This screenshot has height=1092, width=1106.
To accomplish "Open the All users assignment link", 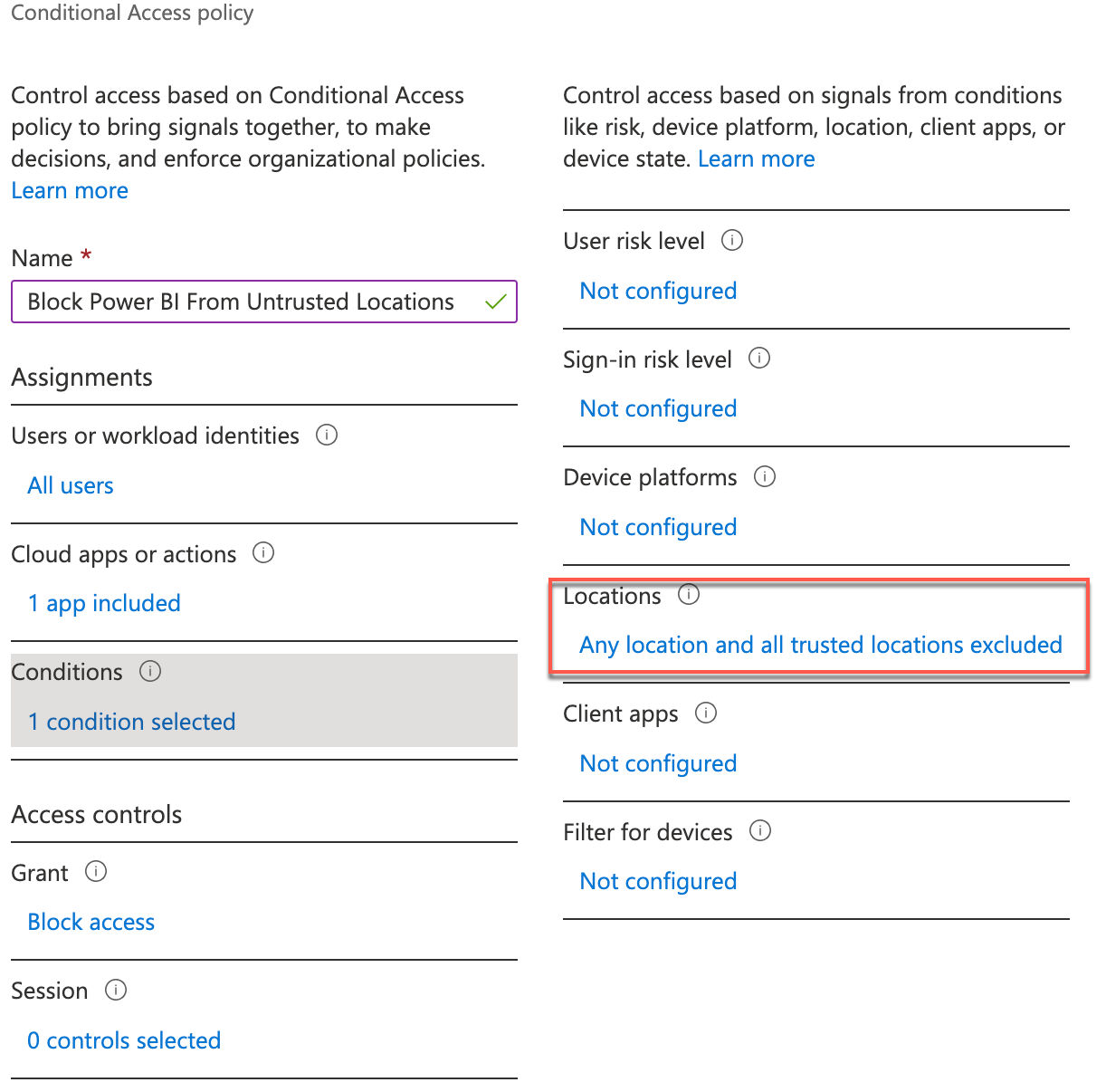I will point(71,486).
